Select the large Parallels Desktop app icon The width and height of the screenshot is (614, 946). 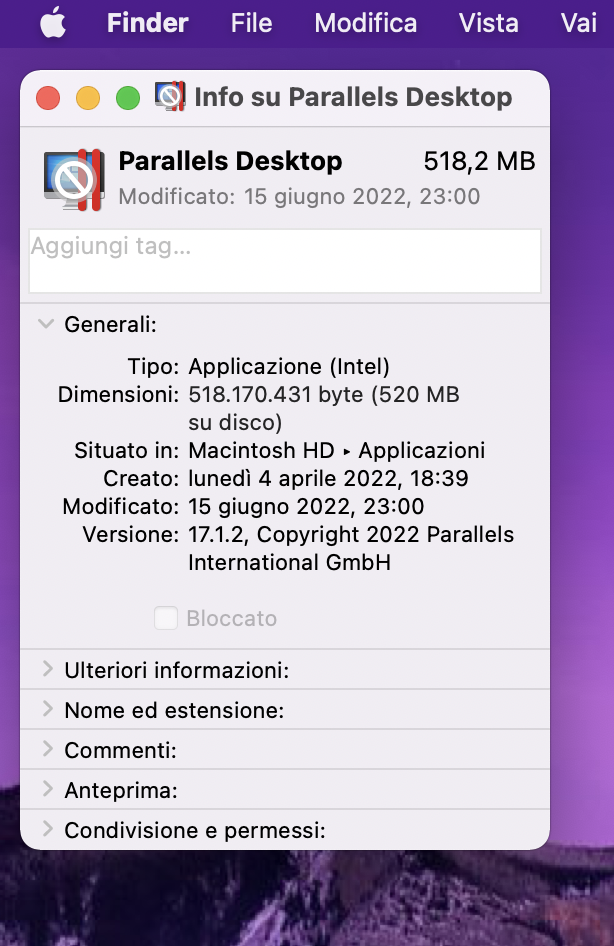[75, 179]
